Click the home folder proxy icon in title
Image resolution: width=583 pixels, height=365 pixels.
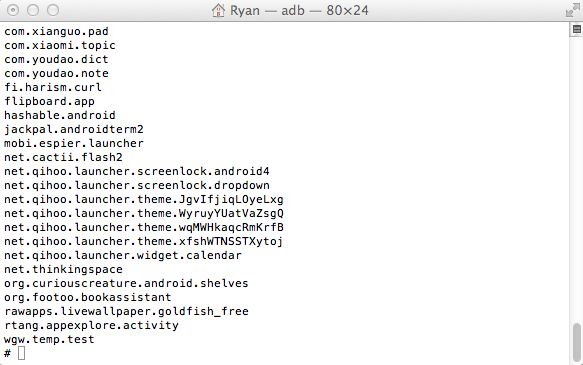[218, 10]
